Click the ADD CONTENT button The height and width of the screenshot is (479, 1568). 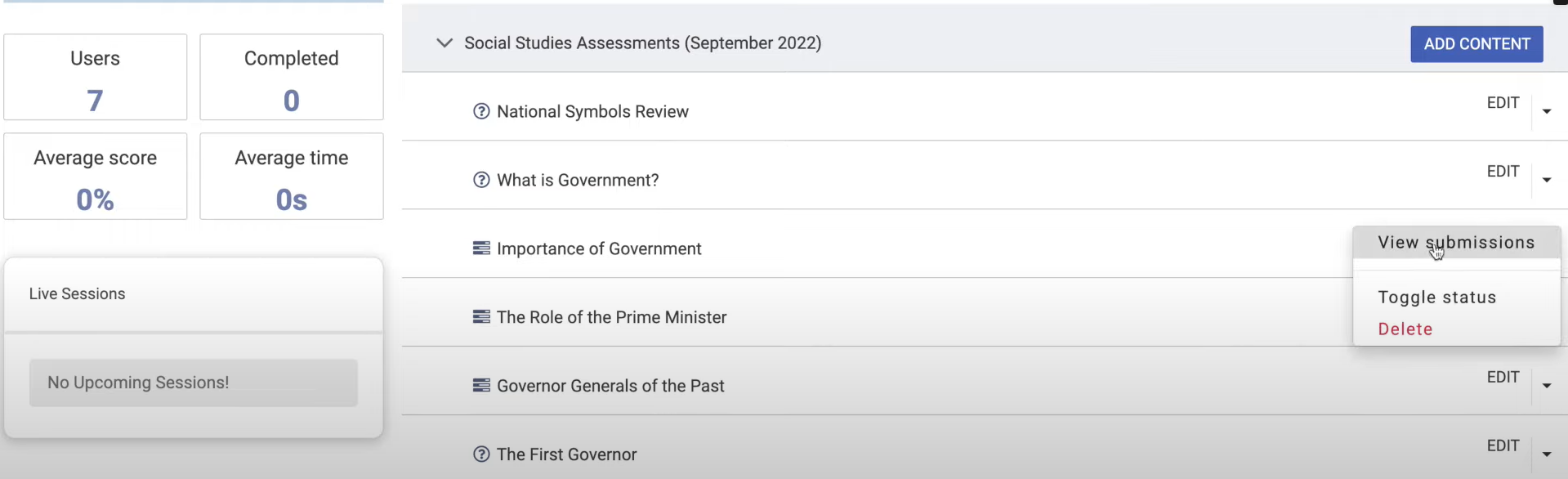(x=1476, y=44)
